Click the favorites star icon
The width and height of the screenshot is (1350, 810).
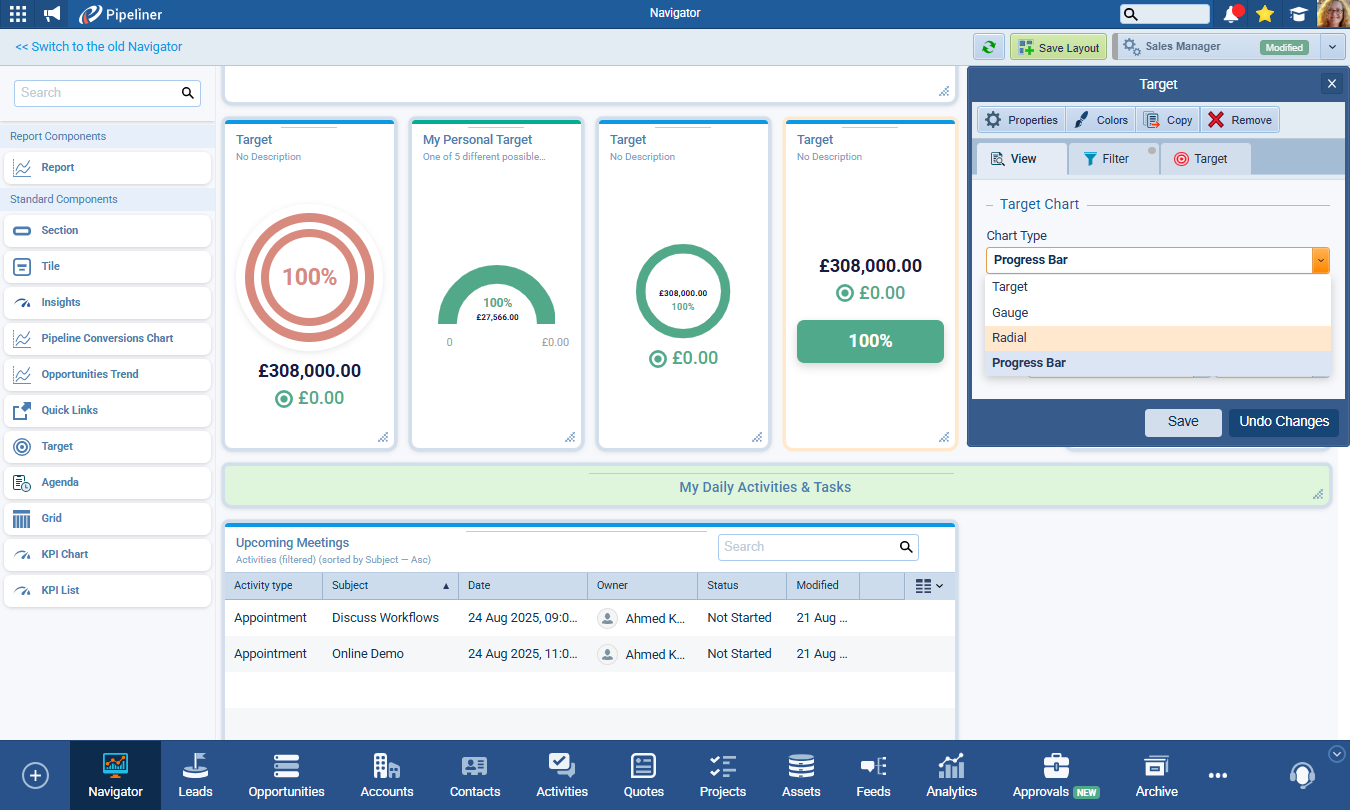point(1265,14)
